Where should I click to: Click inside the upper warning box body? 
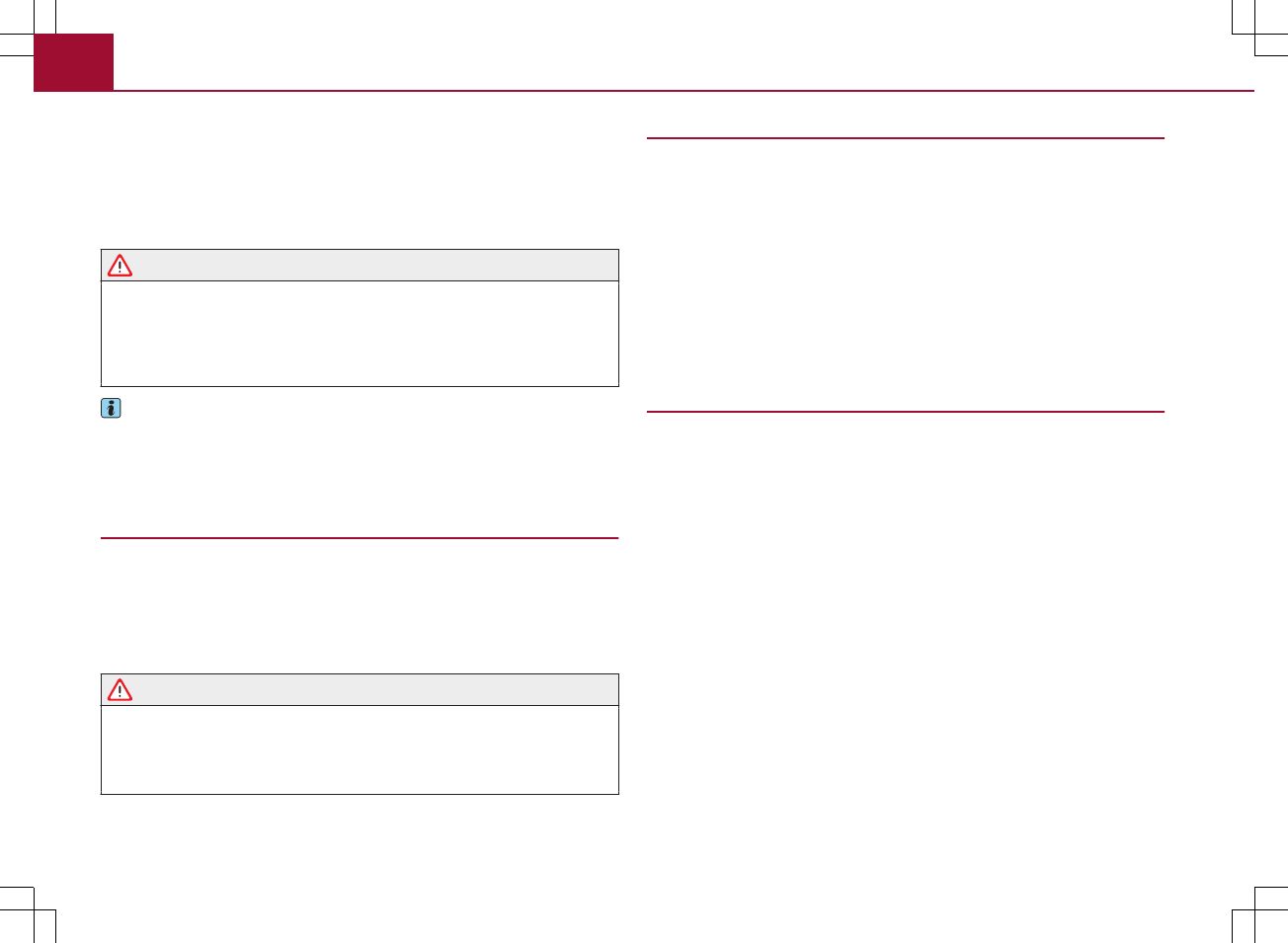point(360,334)
